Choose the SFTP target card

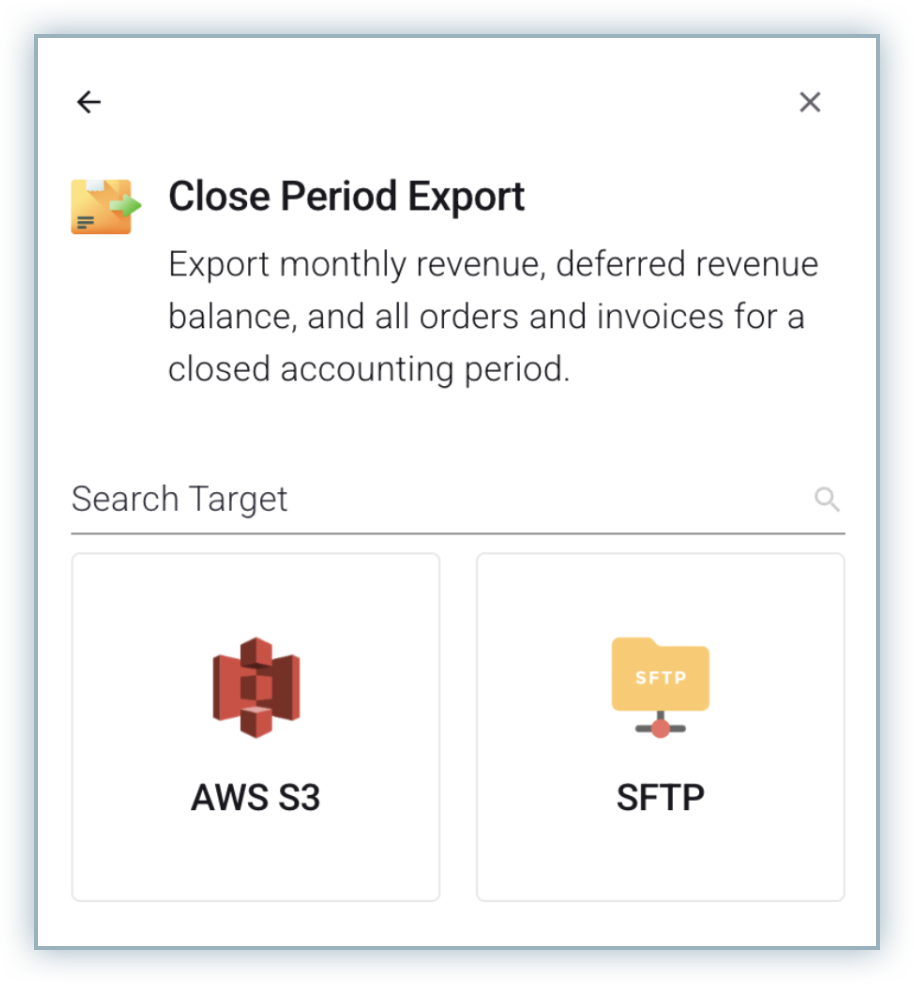(x=660, y=620)
